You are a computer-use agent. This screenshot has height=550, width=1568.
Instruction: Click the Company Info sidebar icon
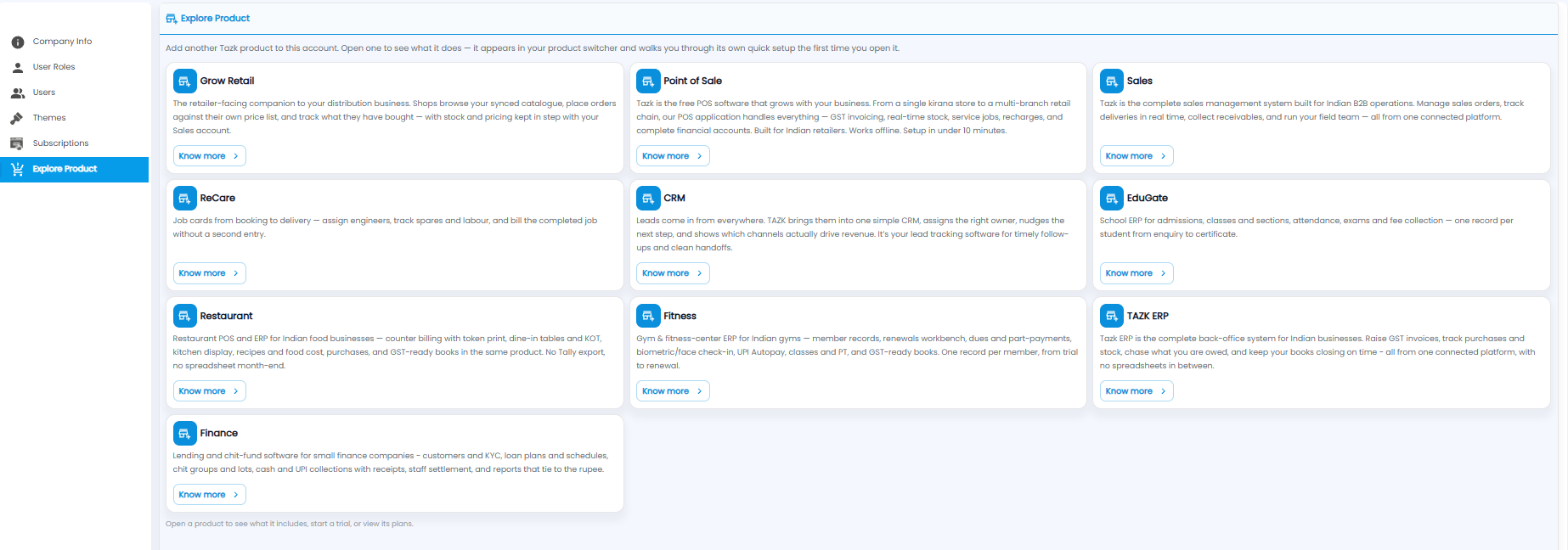(18, 42)
